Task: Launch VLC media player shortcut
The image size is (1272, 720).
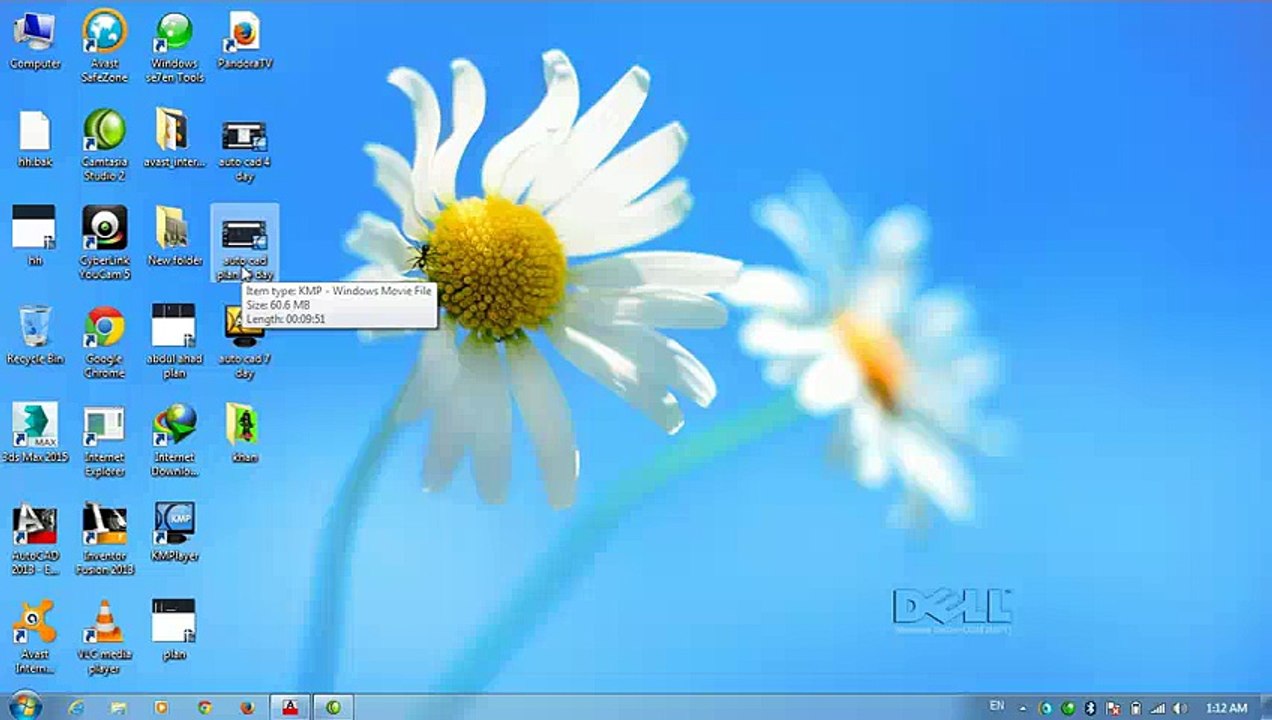Action: [x=105, y=637]
